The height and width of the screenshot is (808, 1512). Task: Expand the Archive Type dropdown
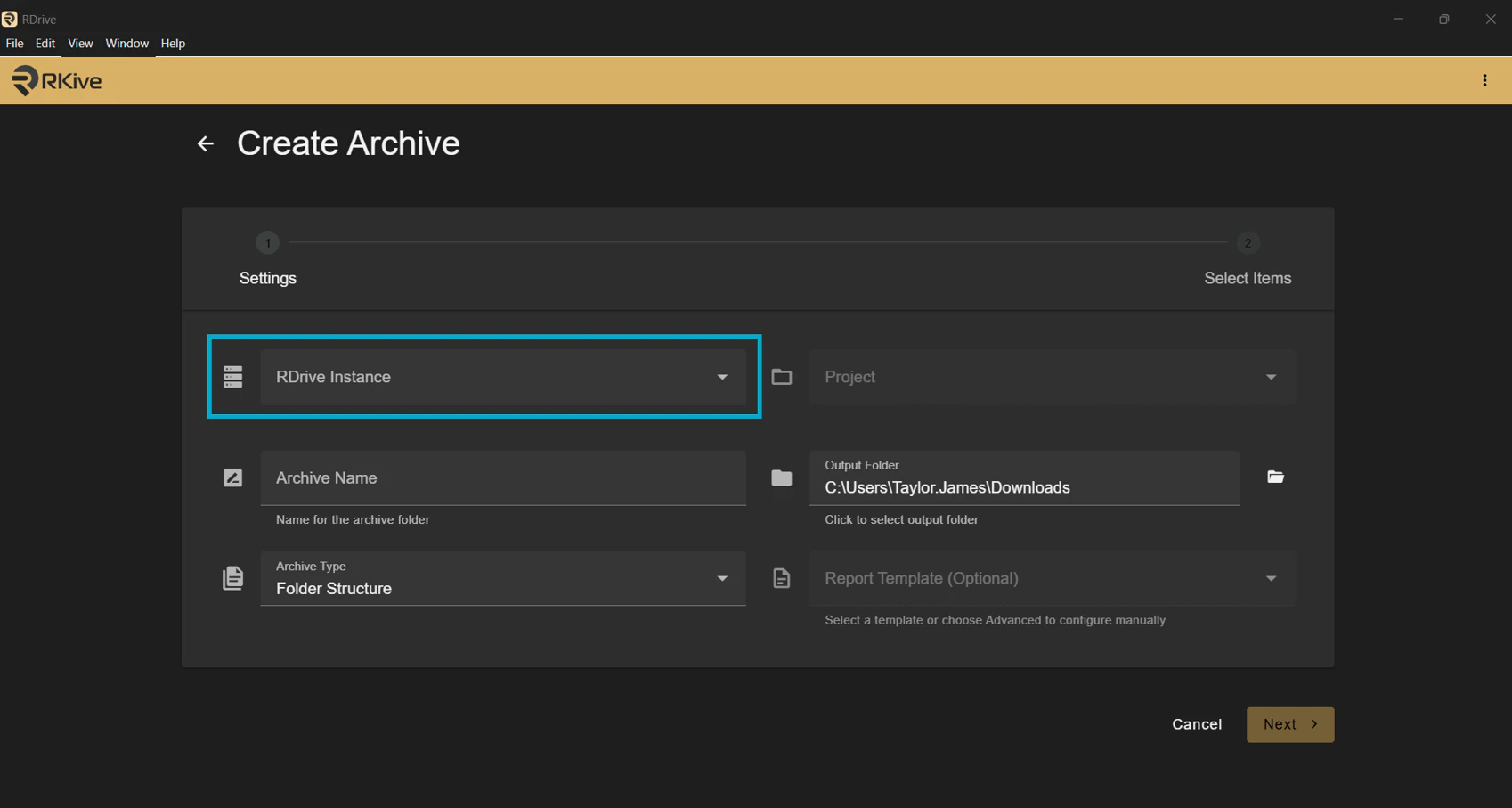[x=502, y=579]
